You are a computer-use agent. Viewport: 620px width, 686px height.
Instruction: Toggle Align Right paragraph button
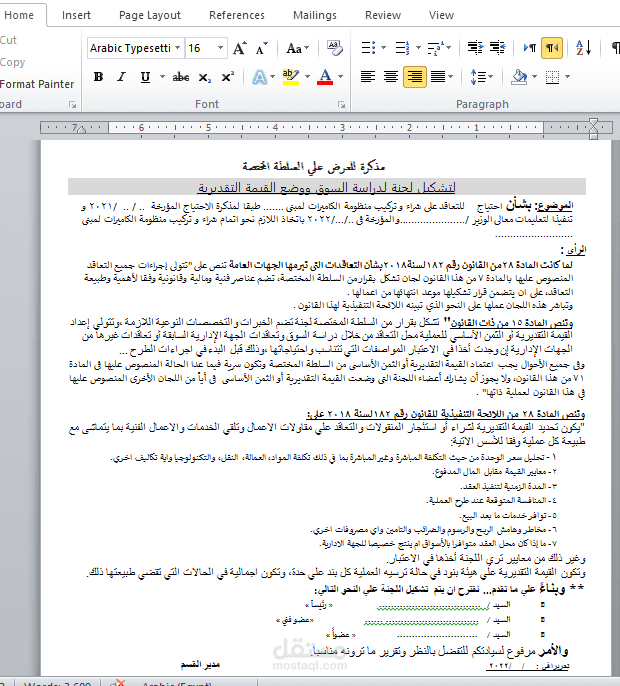point(414,77)
